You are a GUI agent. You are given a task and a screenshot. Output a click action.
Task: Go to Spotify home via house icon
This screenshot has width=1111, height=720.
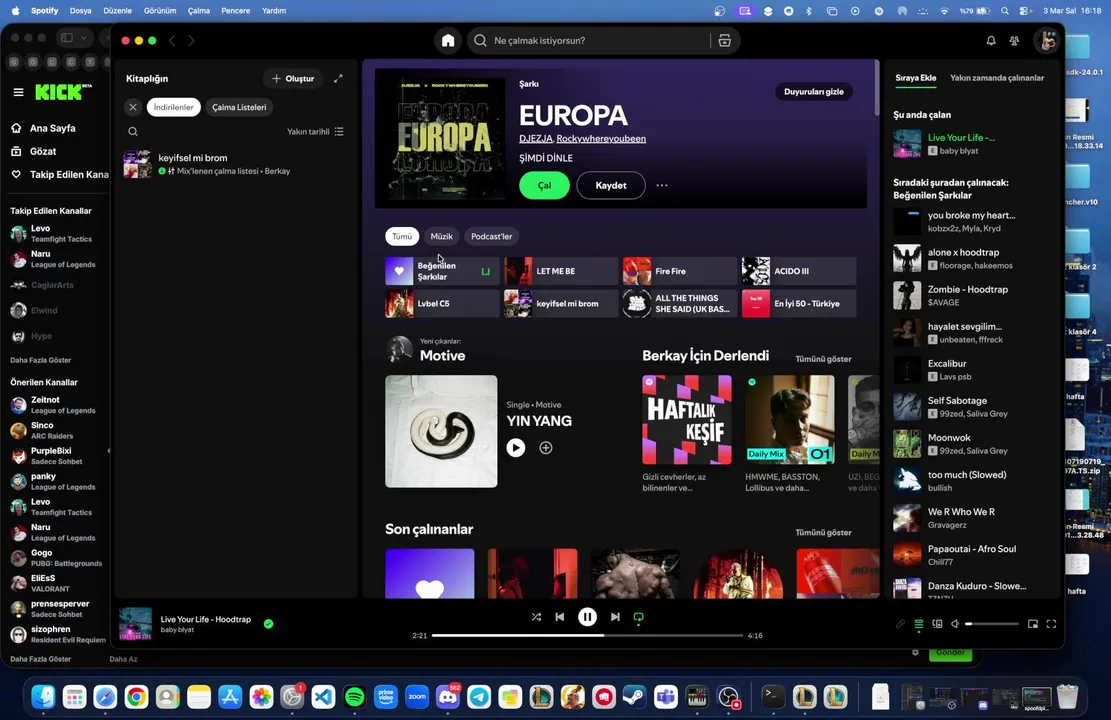click(x=448, y=40)
